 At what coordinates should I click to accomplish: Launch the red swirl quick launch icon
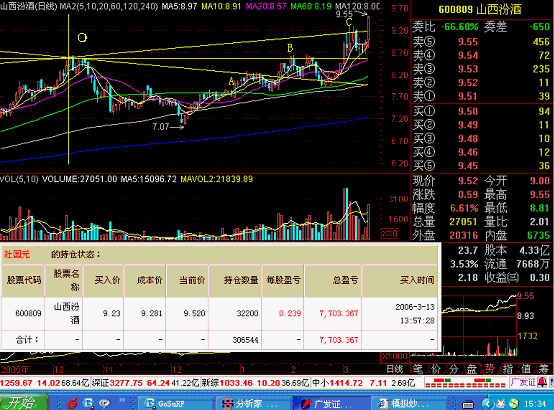(73, 403)
